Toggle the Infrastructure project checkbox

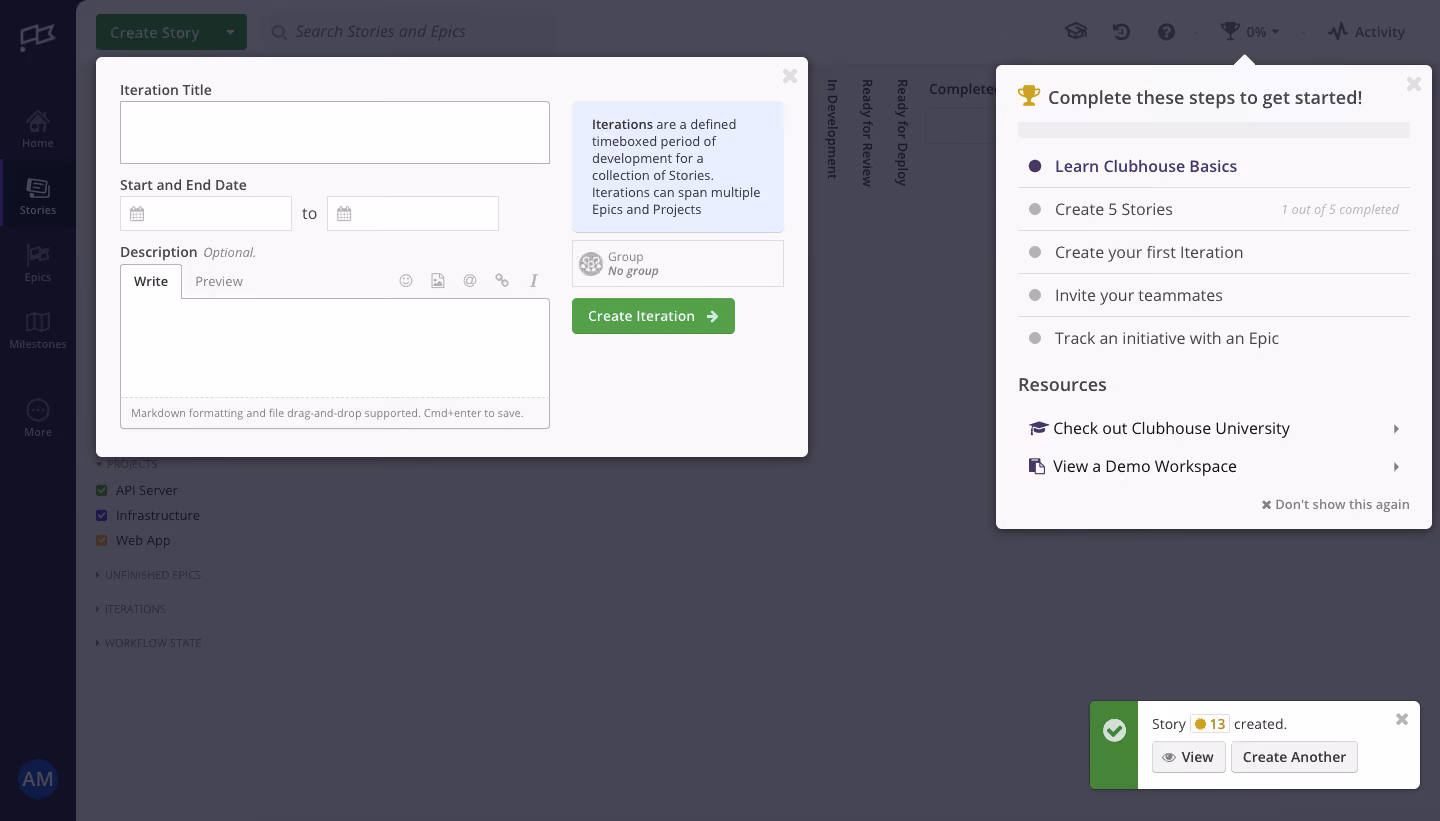coord(102,516)
